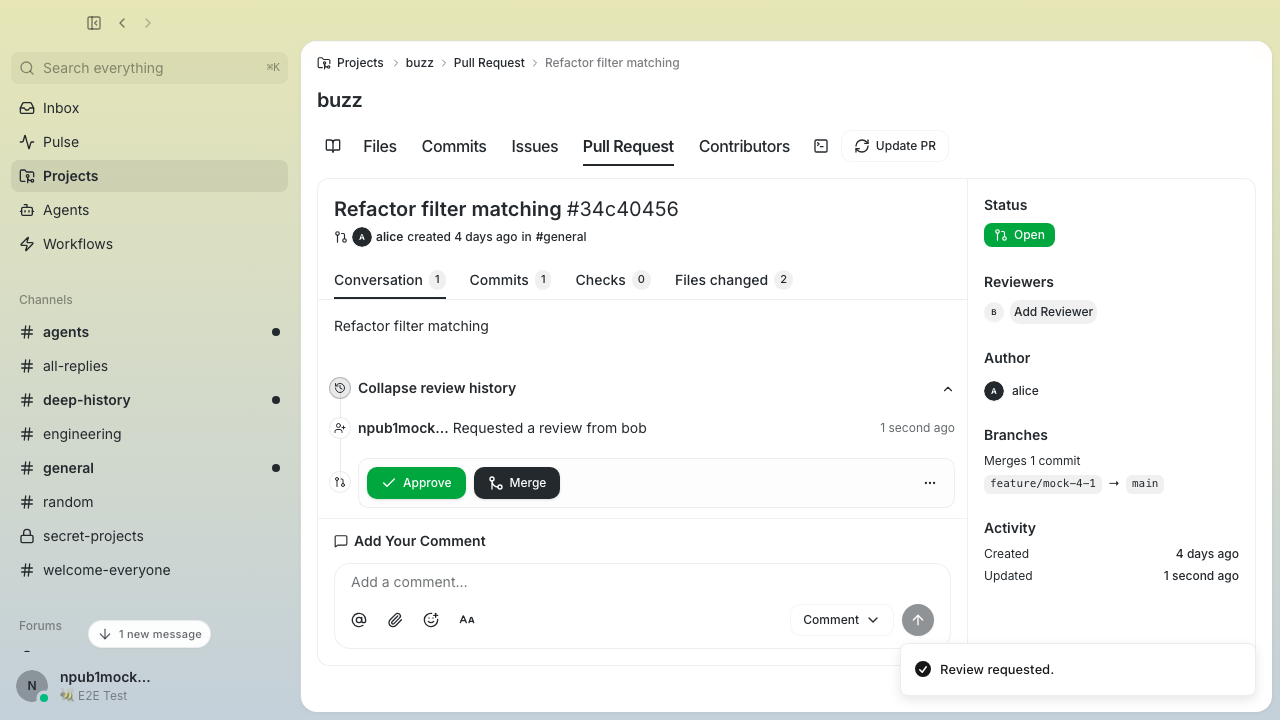Open the secret-projects locked channel
Screen dimensions: 1280x720
pos(150,536)
